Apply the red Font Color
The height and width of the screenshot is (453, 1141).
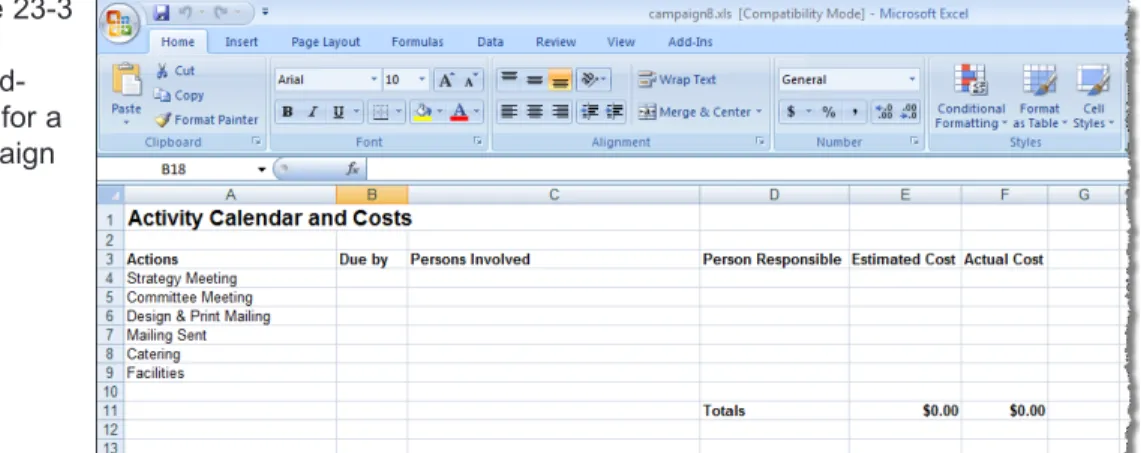[459, 112]
